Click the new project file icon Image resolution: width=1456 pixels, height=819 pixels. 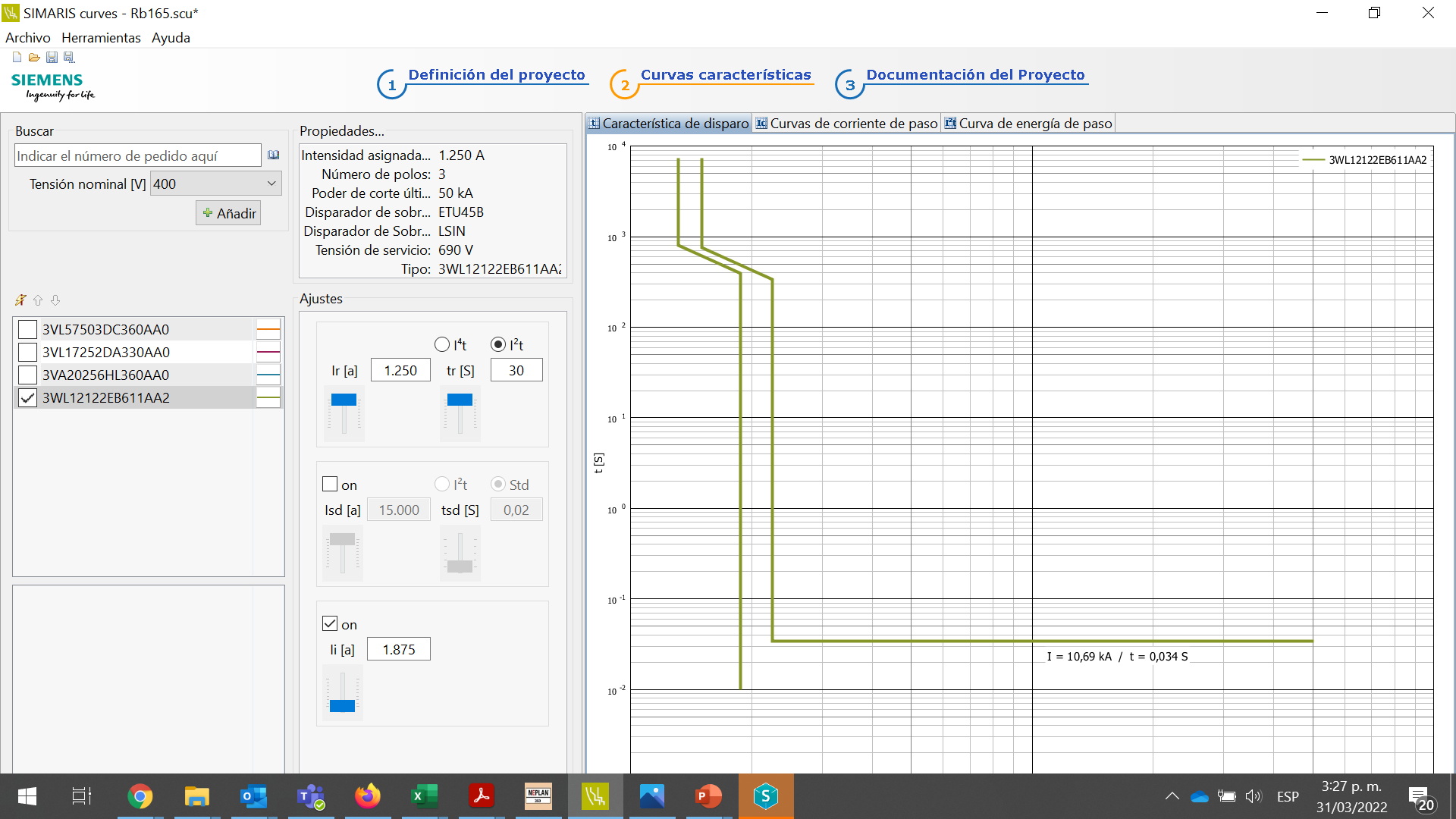click(x=17, y=57)
